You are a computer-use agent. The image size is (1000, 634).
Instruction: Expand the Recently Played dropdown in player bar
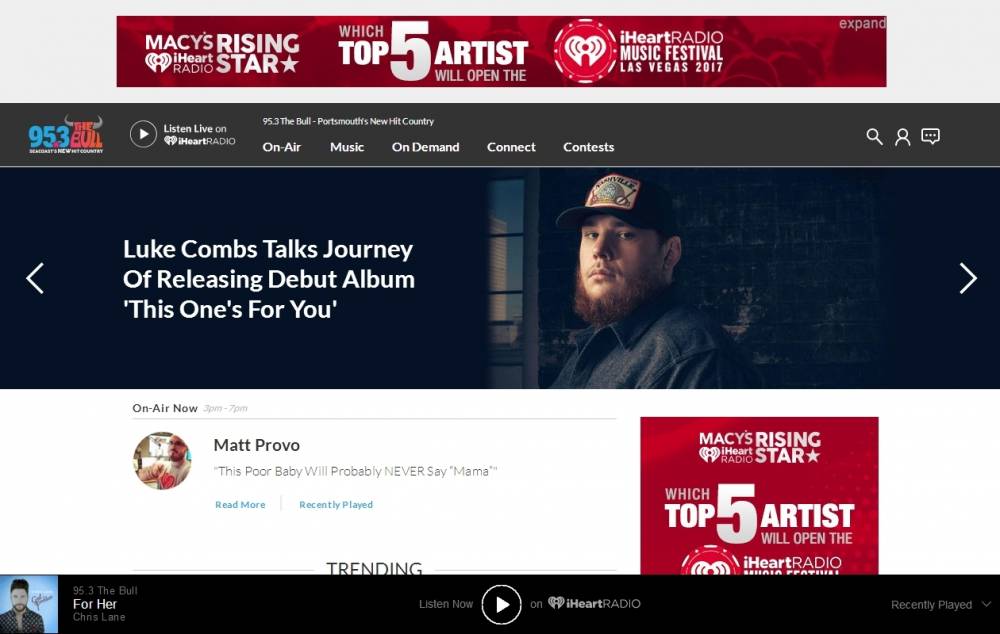941,605
